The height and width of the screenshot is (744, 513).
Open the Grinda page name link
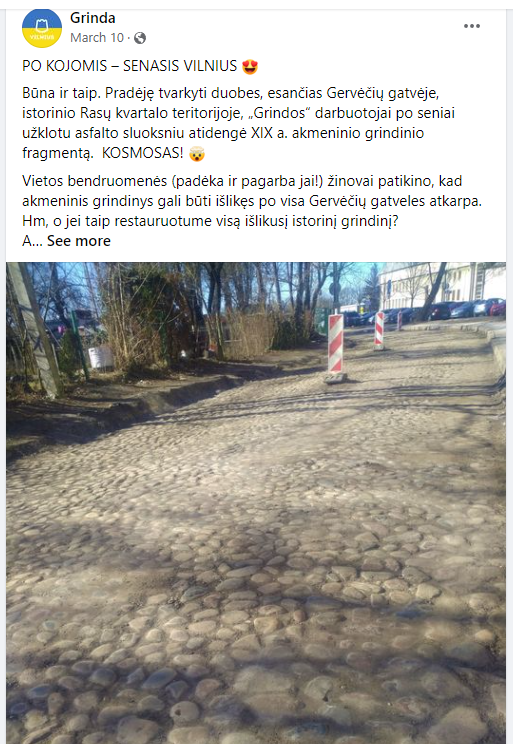tap(93, 18)
